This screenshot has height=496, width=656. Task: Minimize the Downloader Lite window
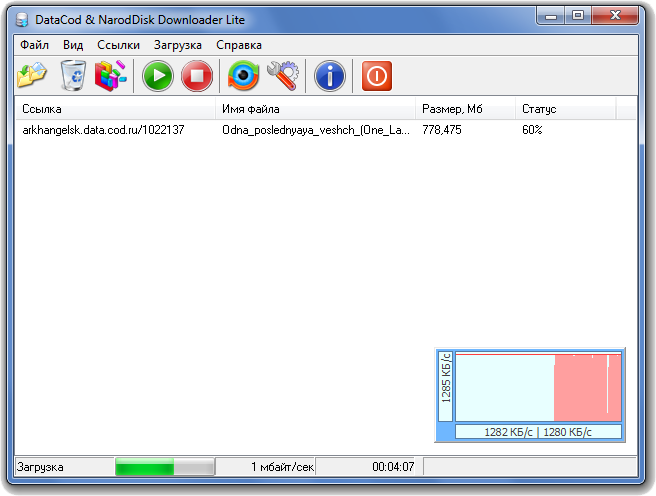(551, 16)
